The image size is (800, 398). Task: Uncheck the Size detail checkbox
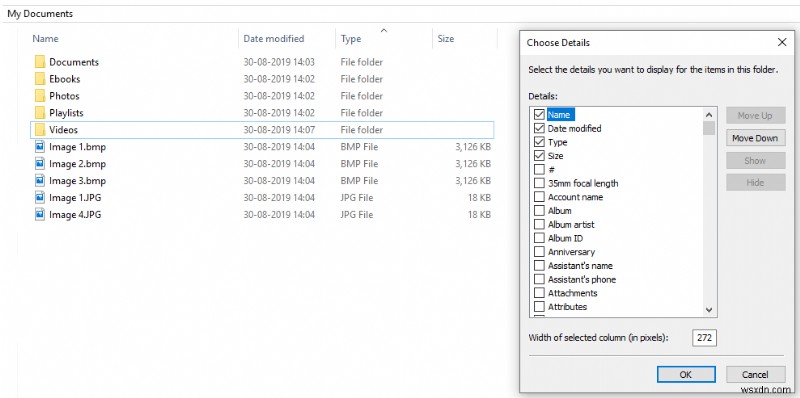tap(539, 156)
